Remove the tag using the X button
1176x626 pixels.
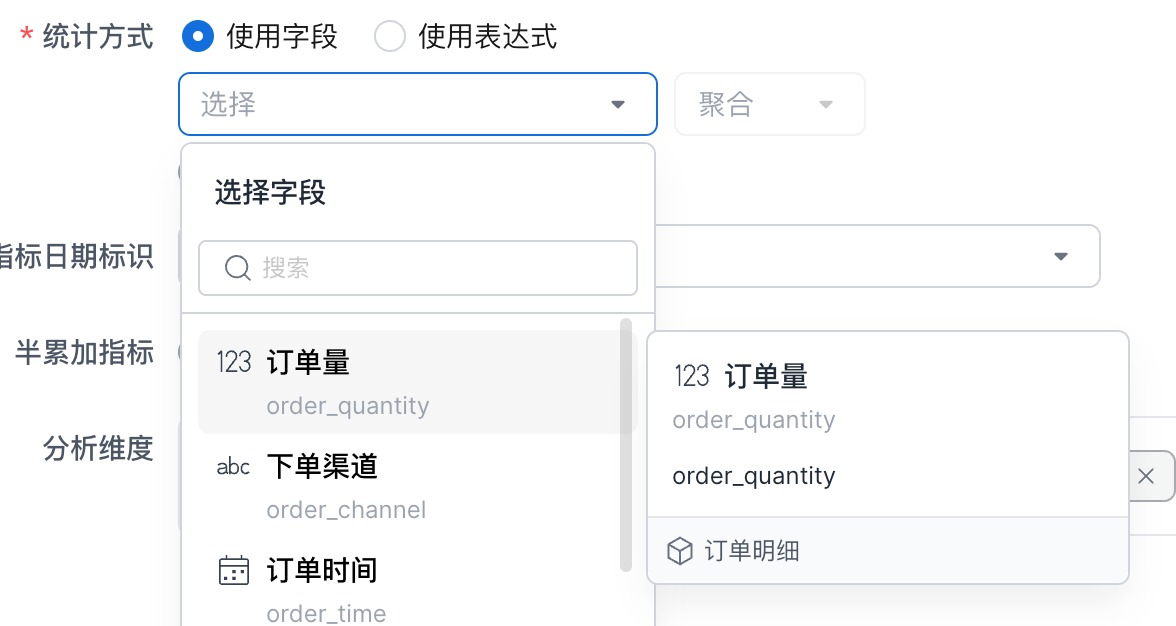(1146, 476)
